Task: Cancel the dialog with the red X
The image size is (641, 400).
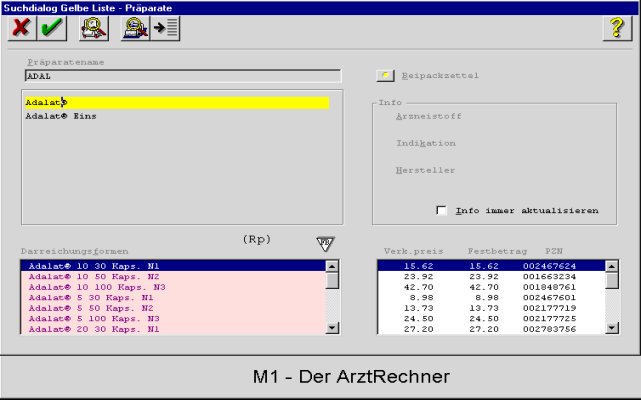Action: coord(22,28)
